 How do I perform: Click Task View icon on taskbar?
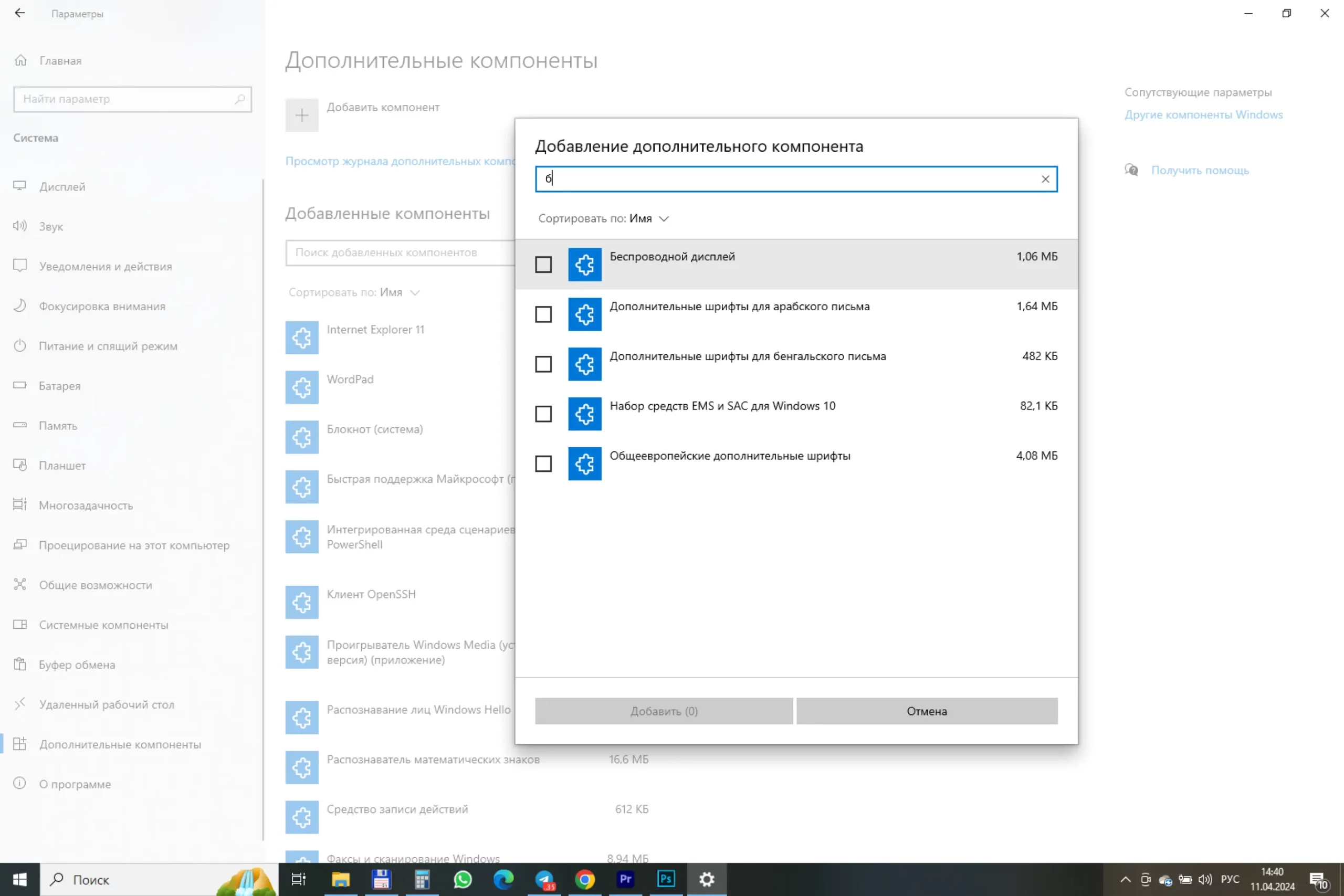(x=298, y=879)
